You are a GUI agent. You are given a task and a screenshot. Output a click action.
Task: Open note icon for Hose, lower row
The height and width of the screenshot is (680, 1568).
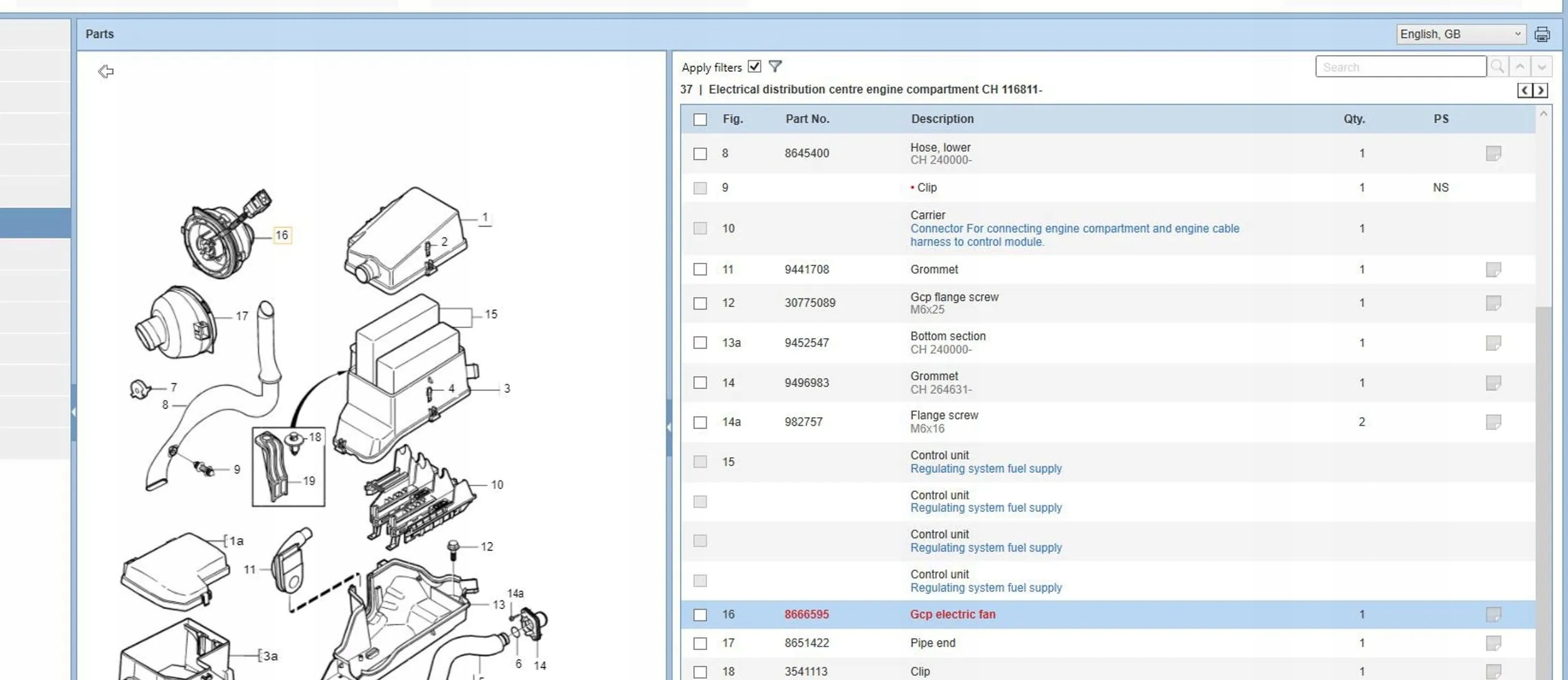tap(1493, 154)
